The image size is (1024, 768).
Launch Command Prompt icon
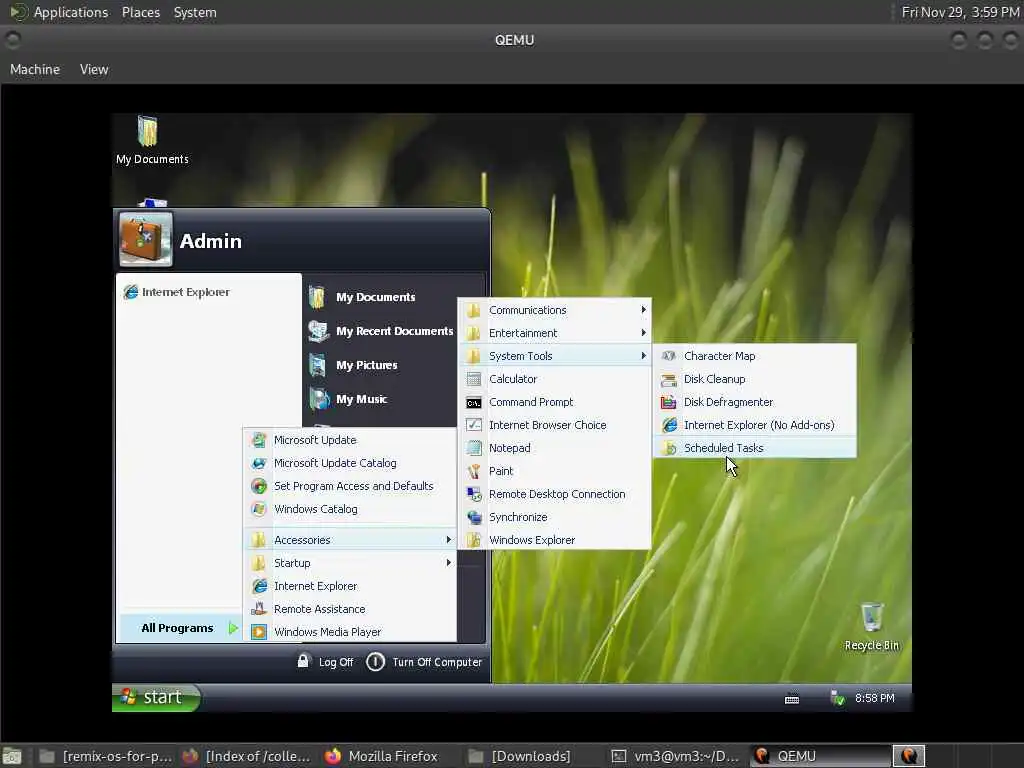coord(473,403)
